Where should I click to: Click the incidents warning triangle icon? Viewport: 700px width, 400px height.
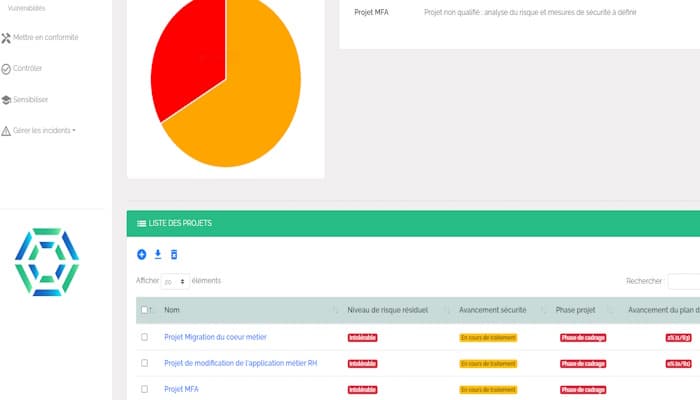coord(6,131)
